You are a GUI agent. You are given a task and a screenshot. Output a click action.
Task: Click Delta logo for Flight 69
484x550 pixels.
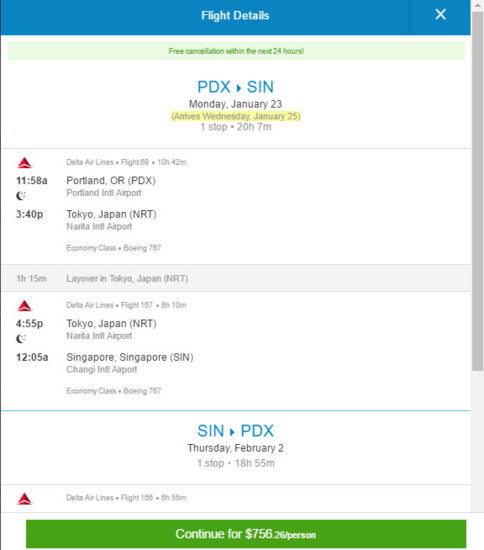click(25, 163)
